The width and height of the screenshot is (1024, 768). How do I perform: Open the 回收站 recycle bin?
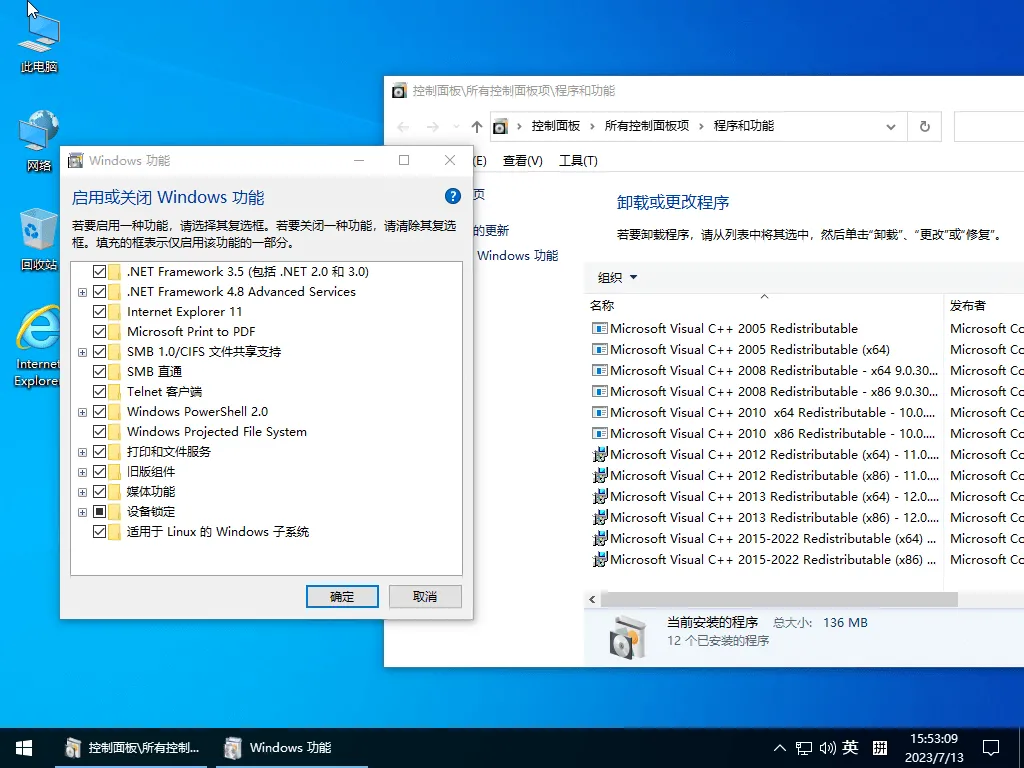(x=37, y=235)
